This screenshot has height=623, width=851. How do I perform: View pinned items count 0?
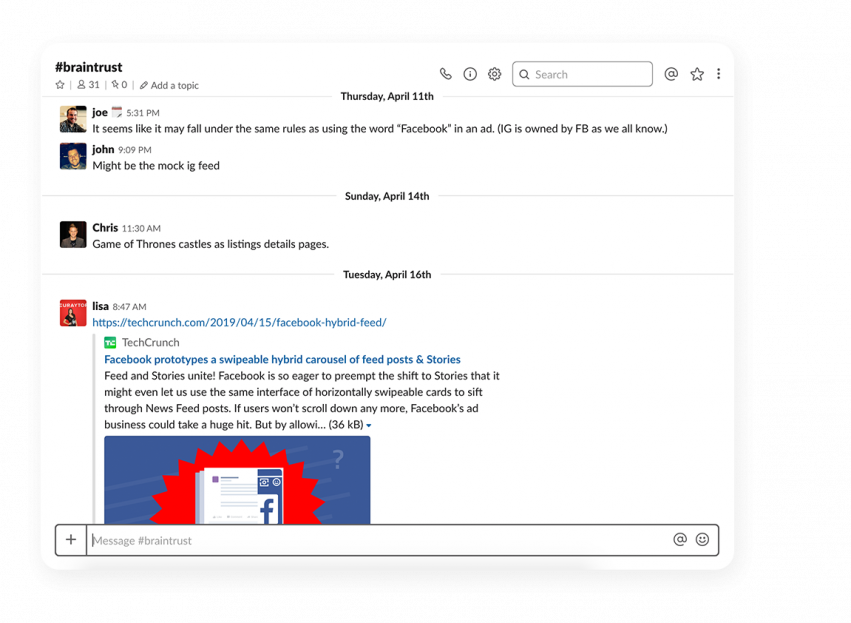[119, 85]
